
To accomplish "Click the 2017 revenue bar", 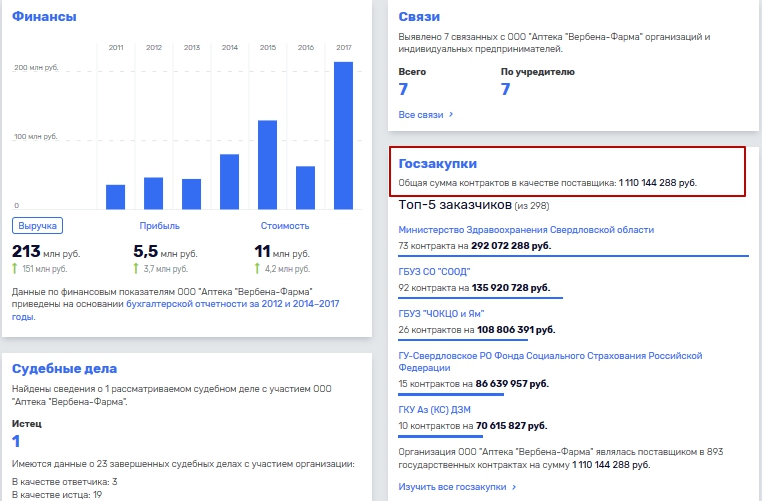I will pos(343,136).
